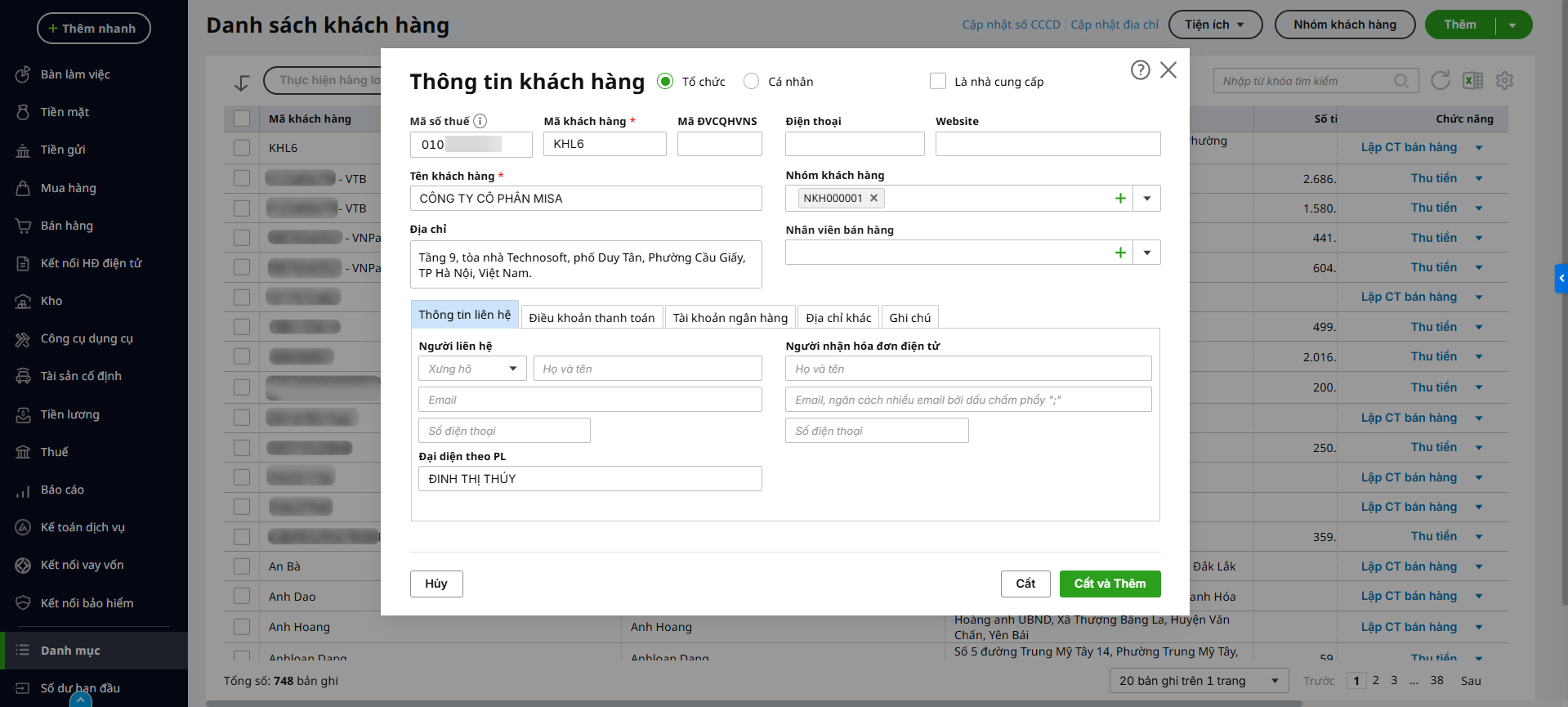Remove NKH000001 tag with its x icon
1568x707 pixels.
pyautogui.click(x=873, y=198)
